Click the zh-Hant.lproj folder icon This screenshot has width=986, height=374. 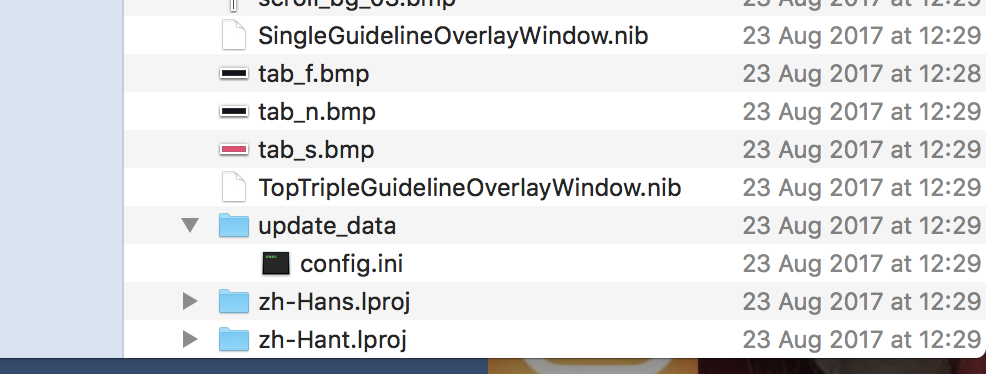tap(234, 339)
